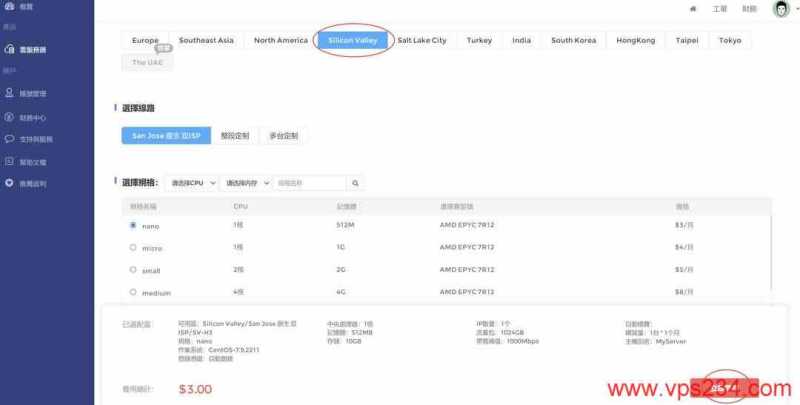Viewport: 800px width, 405px height.
Task: Click the small row's 2G memory cell
Action: point(341,269)
